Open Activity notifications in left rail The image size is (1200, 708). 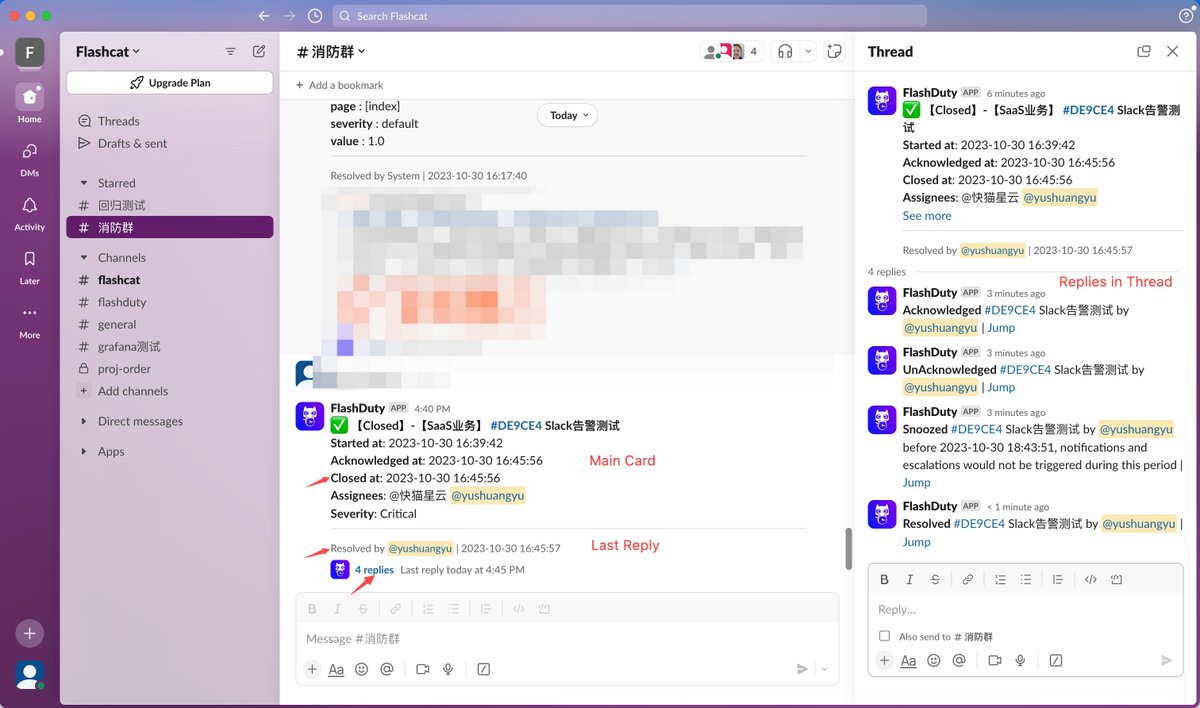pos(29,205)
